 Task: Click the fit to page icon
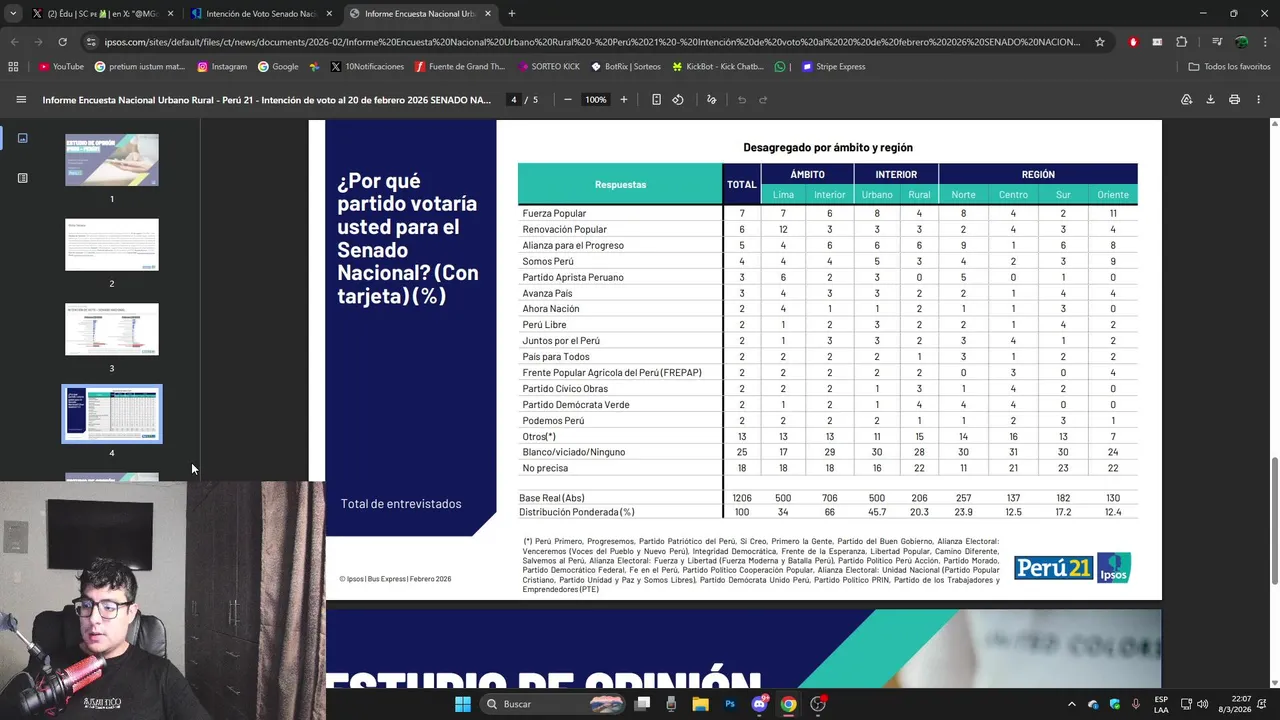pos(656,100)
